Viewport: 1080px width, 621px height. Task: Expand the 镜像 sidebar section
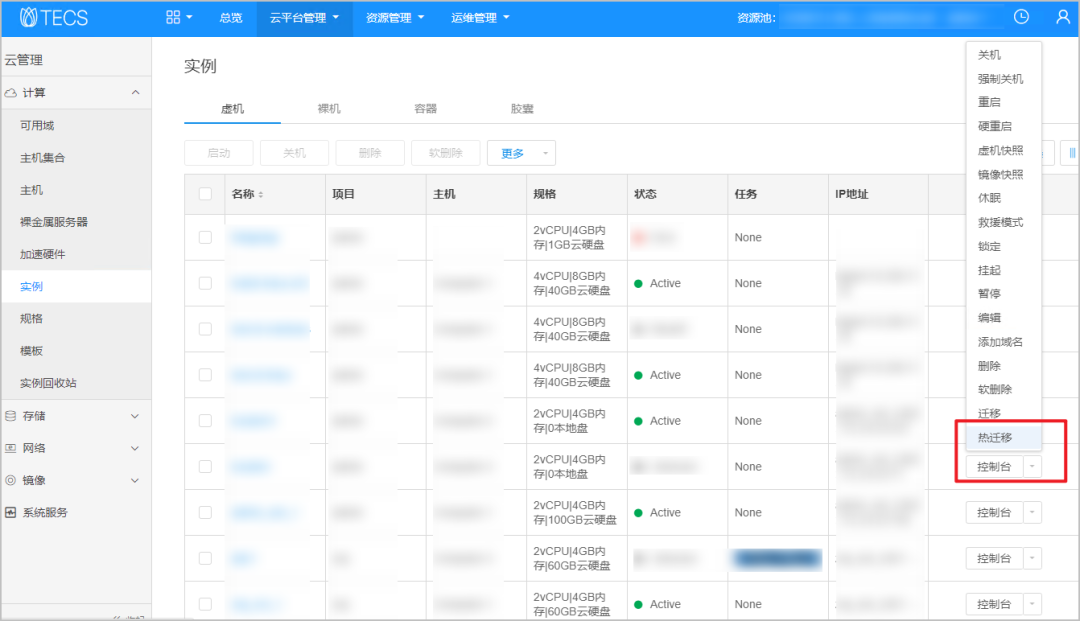pyautogui.click(x=135, y=481)
